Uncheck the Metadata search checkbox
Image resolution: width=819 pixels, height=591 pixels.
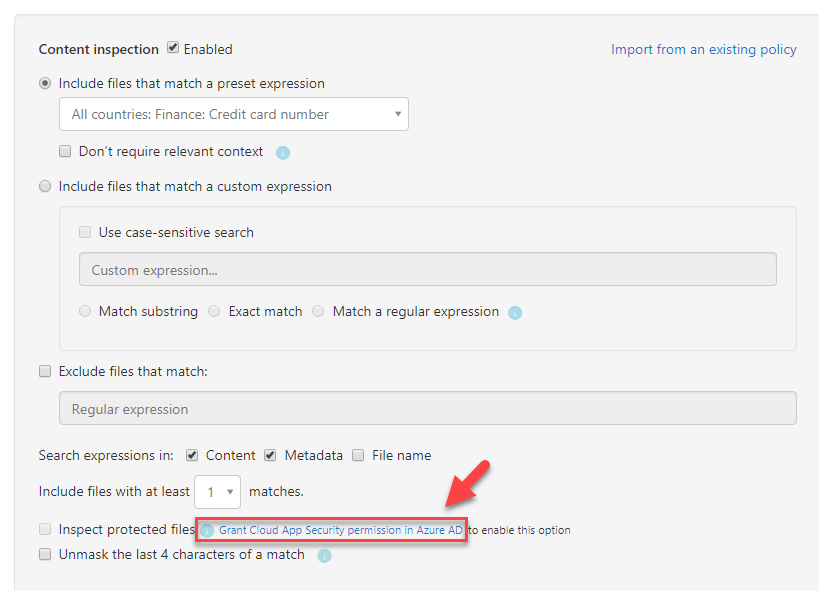pos(270,455)
